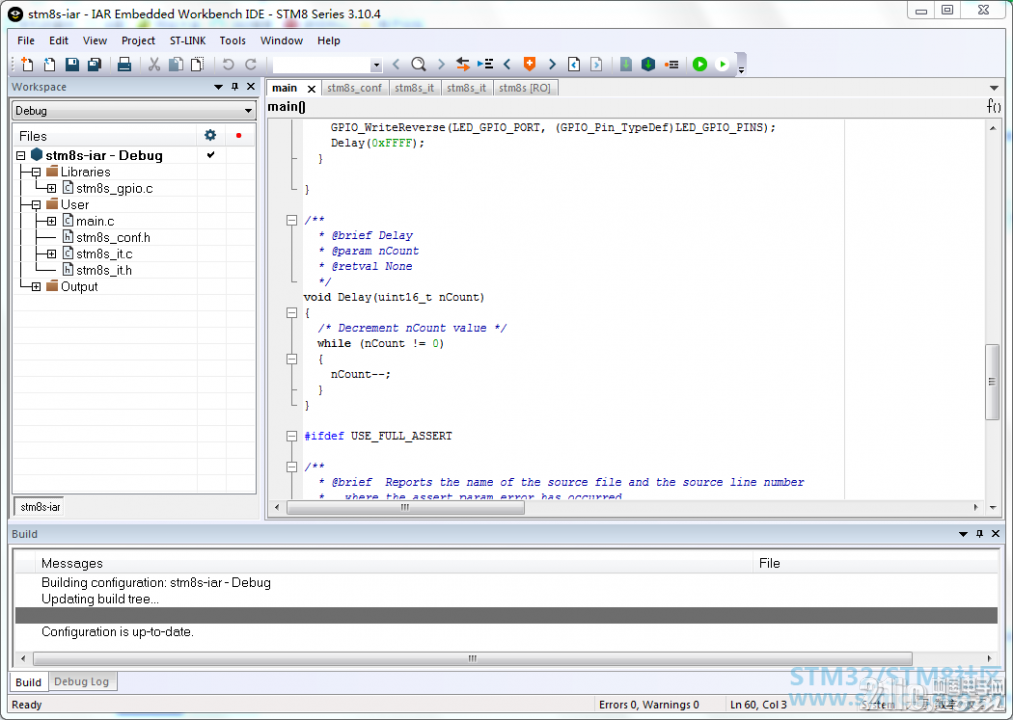Run Make to build the project
The height and width of the screenshot is (720, 1013).
point(648,64)
